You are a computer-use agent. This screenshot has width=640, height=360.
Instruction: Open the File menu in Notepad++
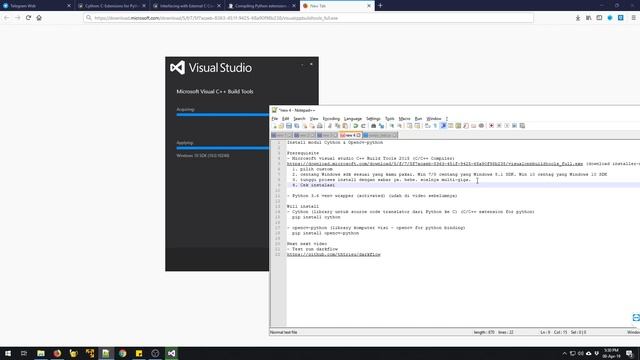pyautogui.click(x=275, y=119)
